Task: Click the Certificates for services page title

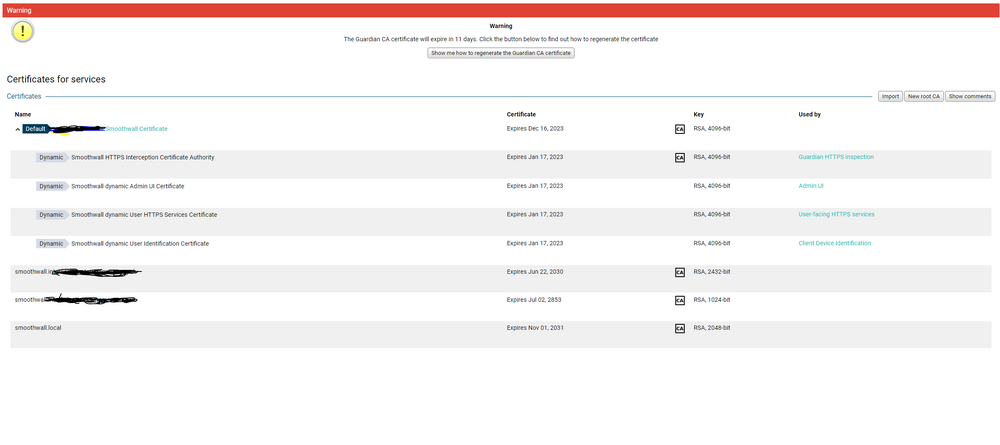Action: pos(56,79)
